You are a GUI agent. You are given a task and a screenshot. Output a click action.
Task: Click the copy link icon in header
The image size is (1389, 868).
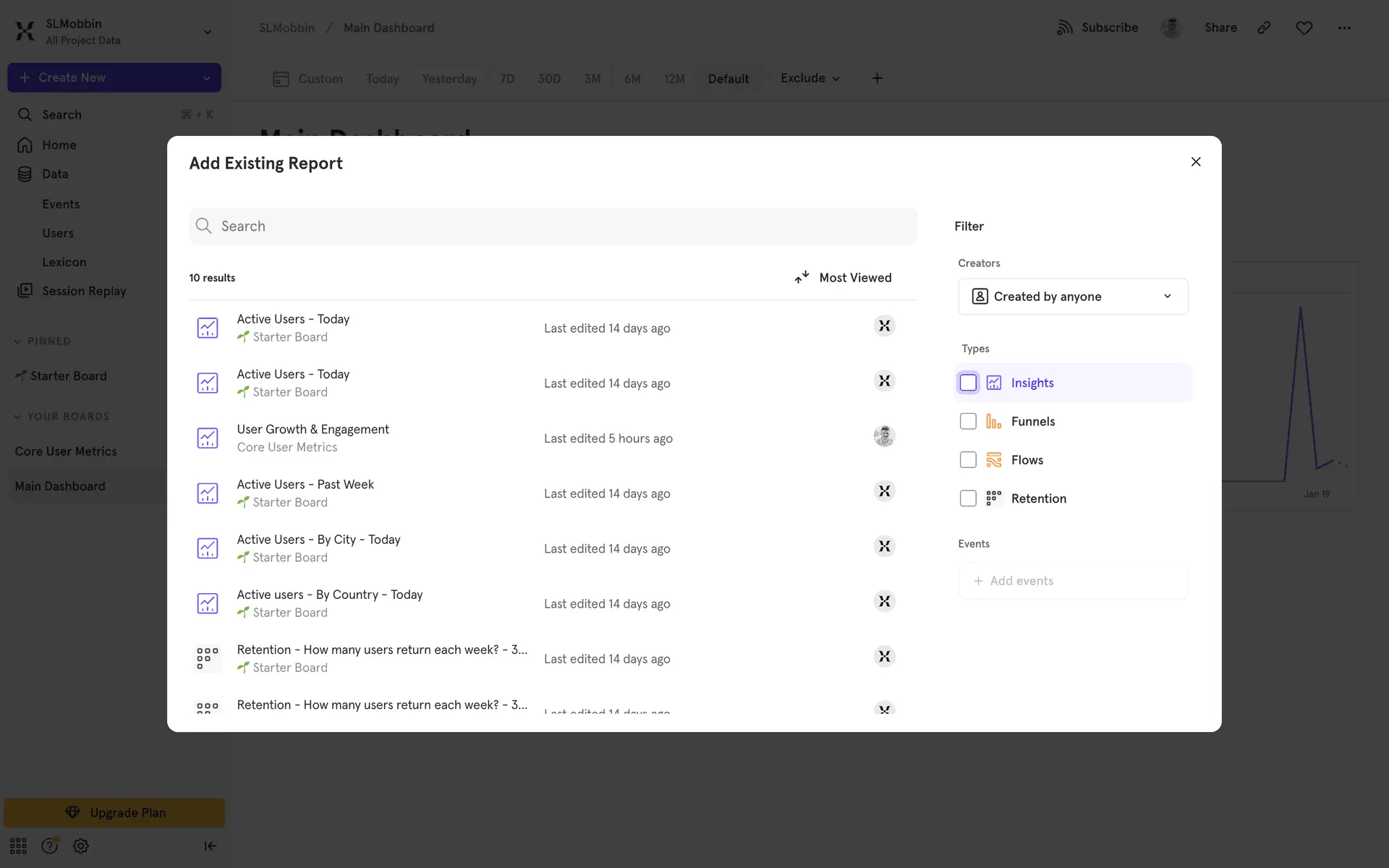[x=1264, y=27]
